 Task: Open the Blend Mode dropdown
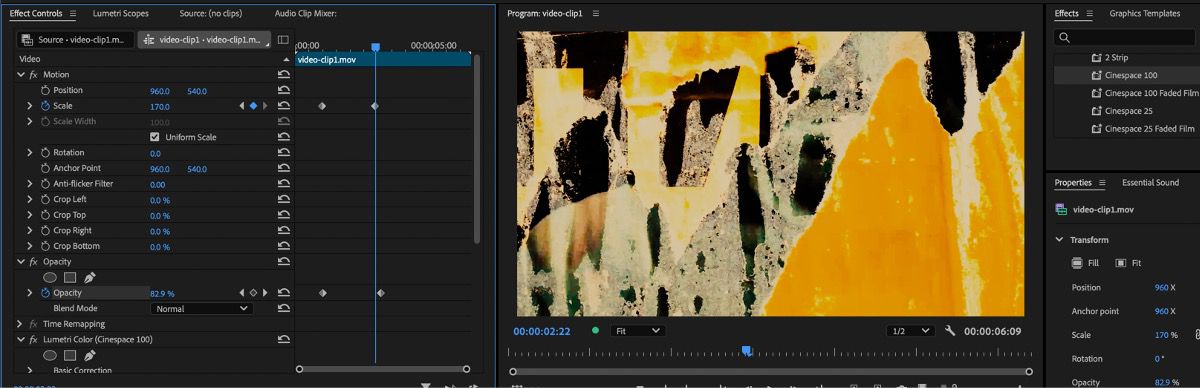(201, 309)
